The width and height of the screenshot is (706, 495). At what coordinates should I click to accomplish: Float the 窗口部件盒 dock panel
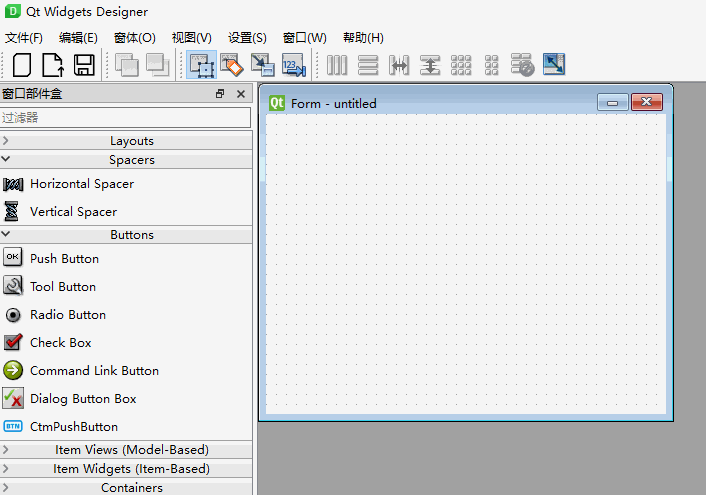pos(220,94)
